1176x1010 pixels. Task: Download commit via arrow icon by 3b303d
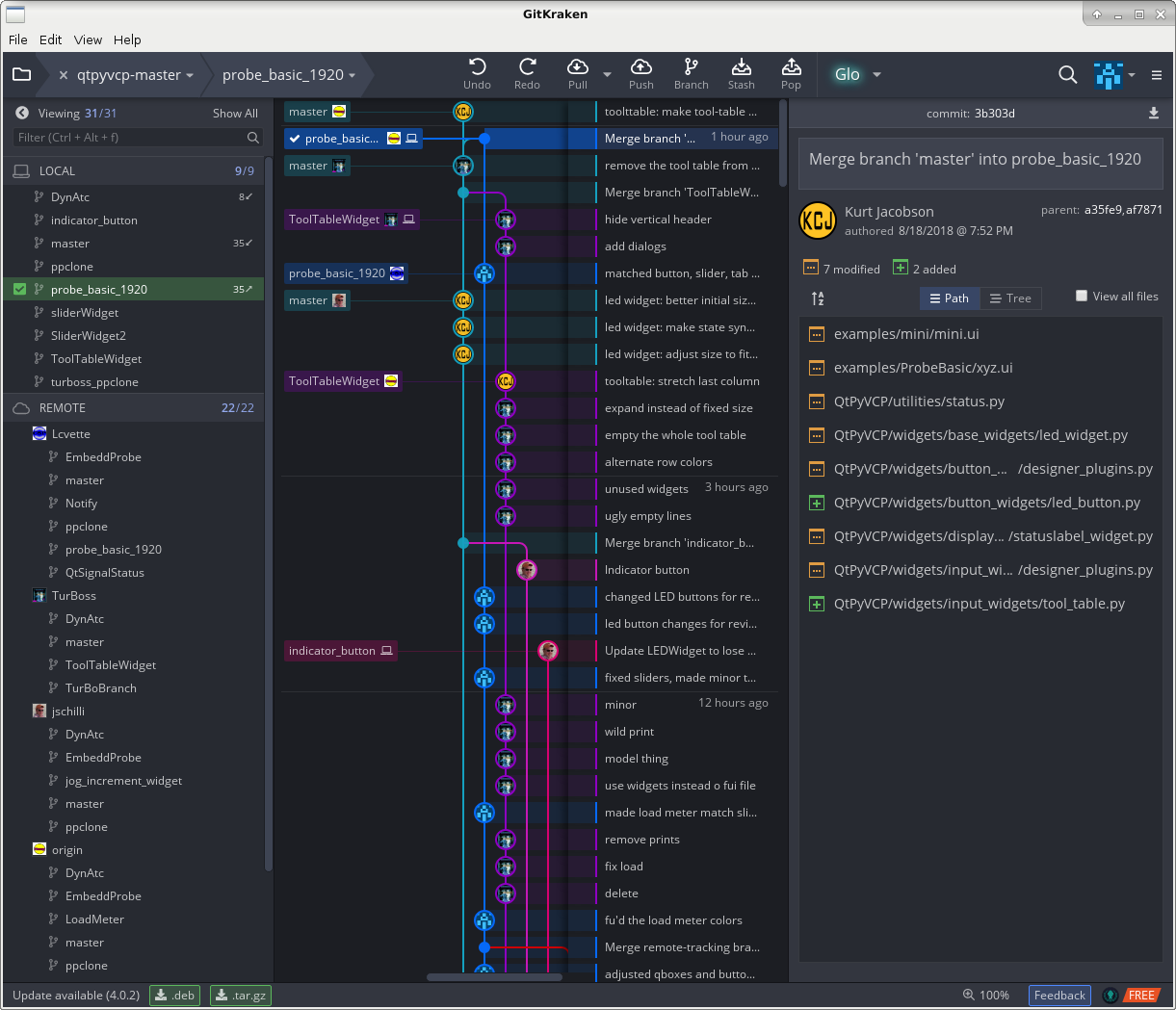point(1154,114)
